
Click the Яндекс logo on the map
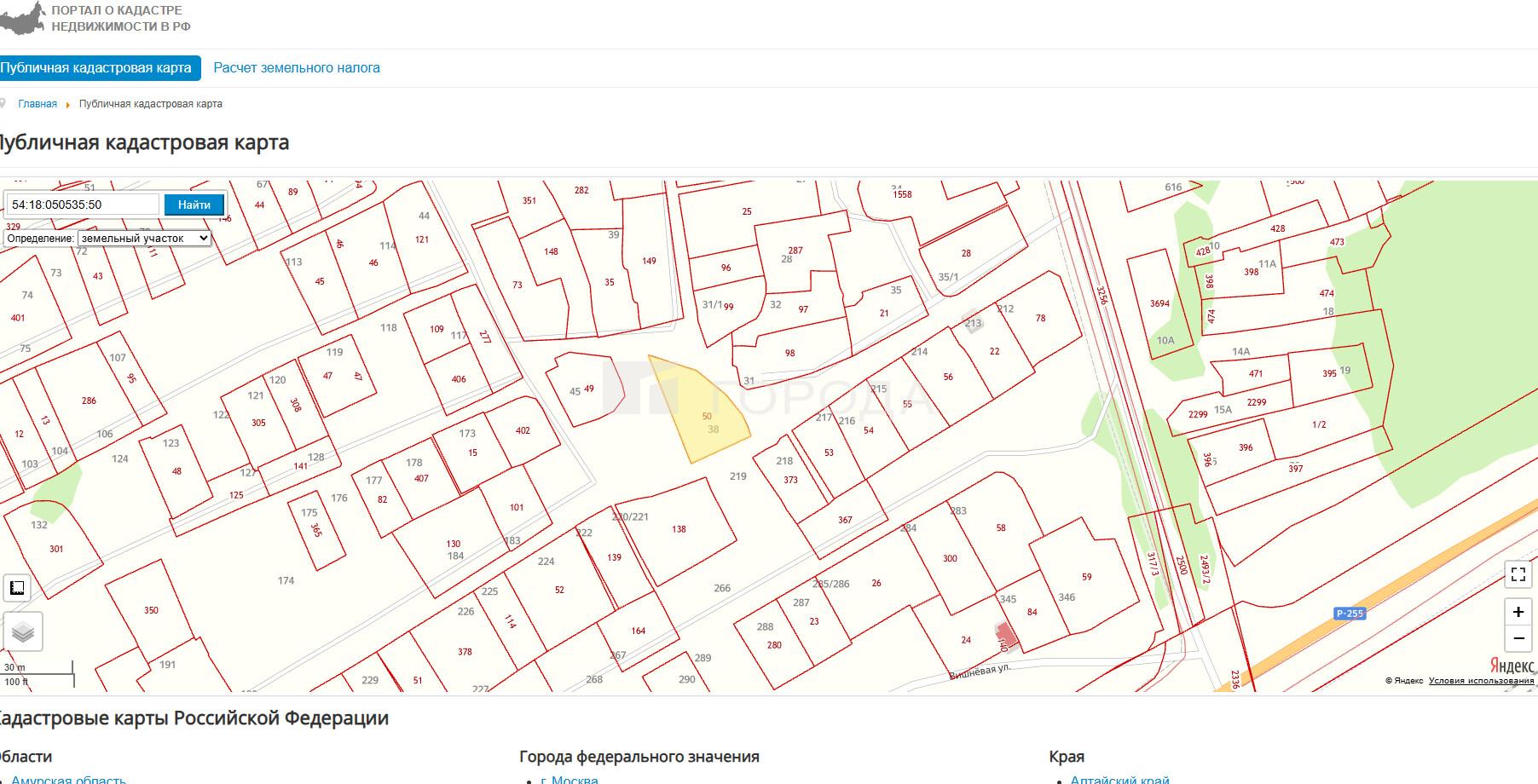click(x=1512, y=666)
